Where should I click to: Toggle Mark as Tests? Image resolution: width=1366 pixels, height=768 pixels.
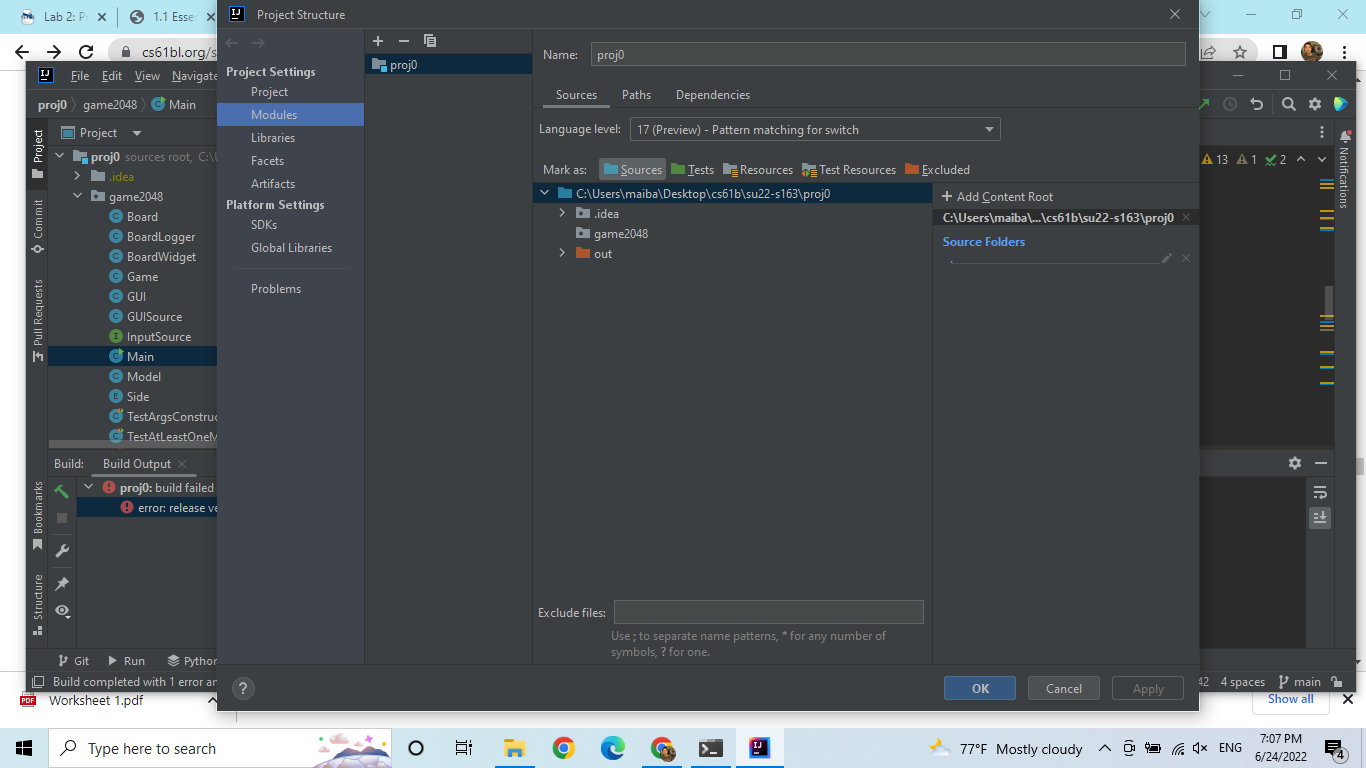692,170
